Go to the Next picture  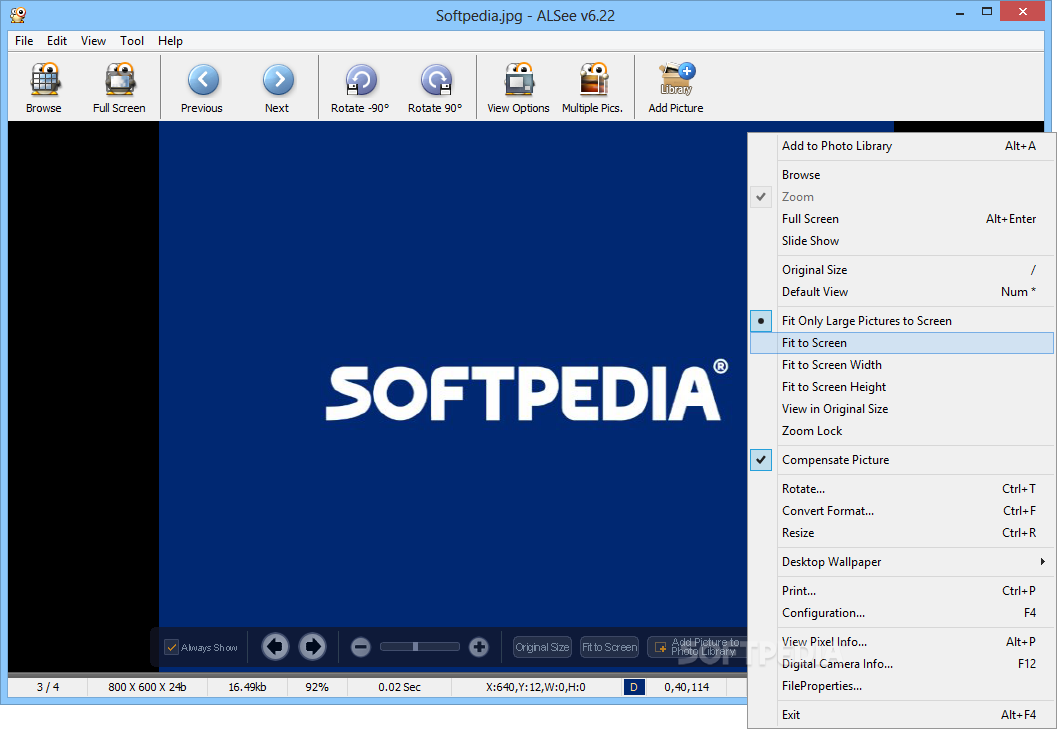point(278,88)
